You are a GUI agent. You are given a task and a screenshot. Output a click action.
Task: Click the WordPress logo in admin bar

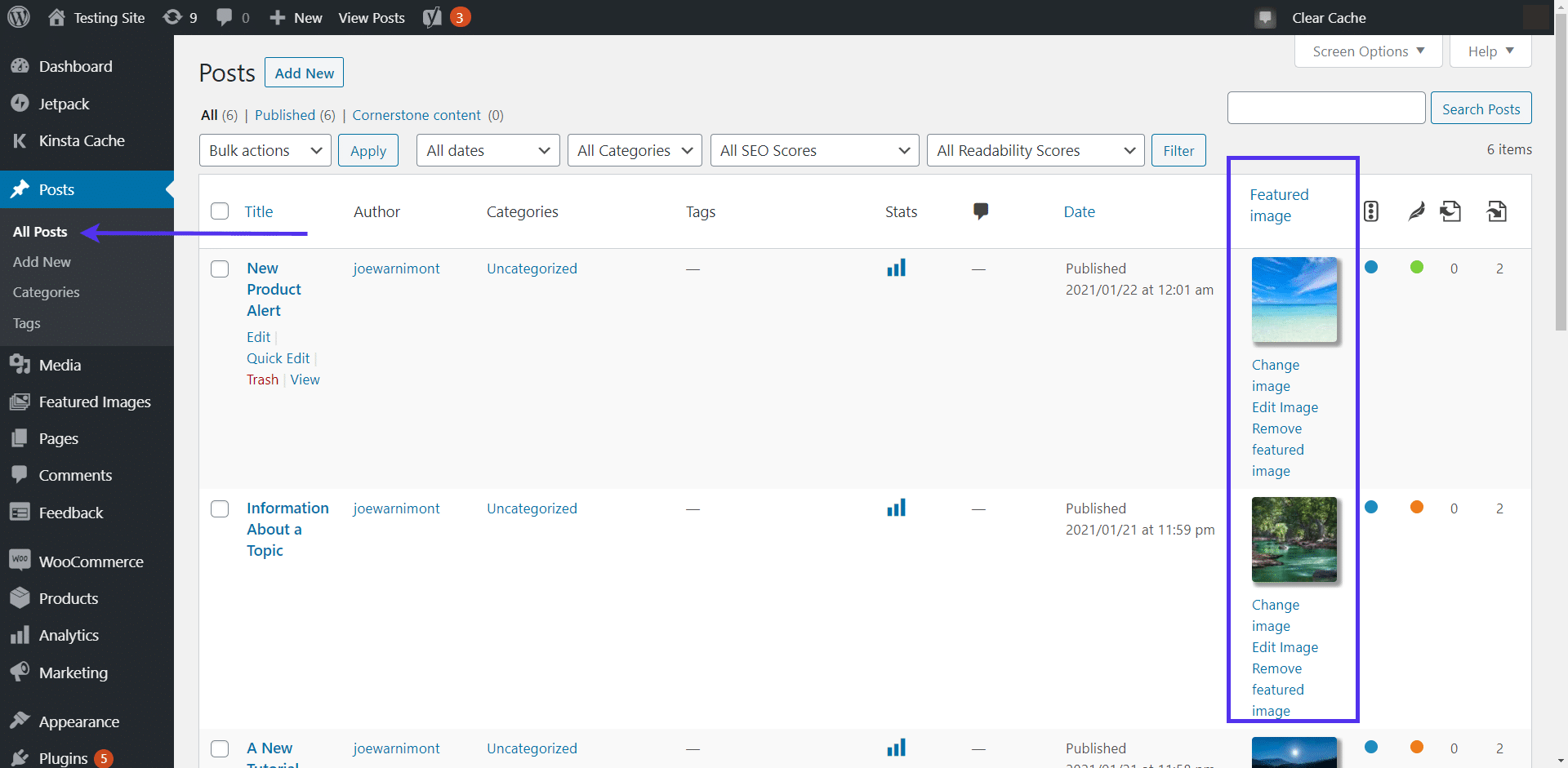[x=18, y=17]
